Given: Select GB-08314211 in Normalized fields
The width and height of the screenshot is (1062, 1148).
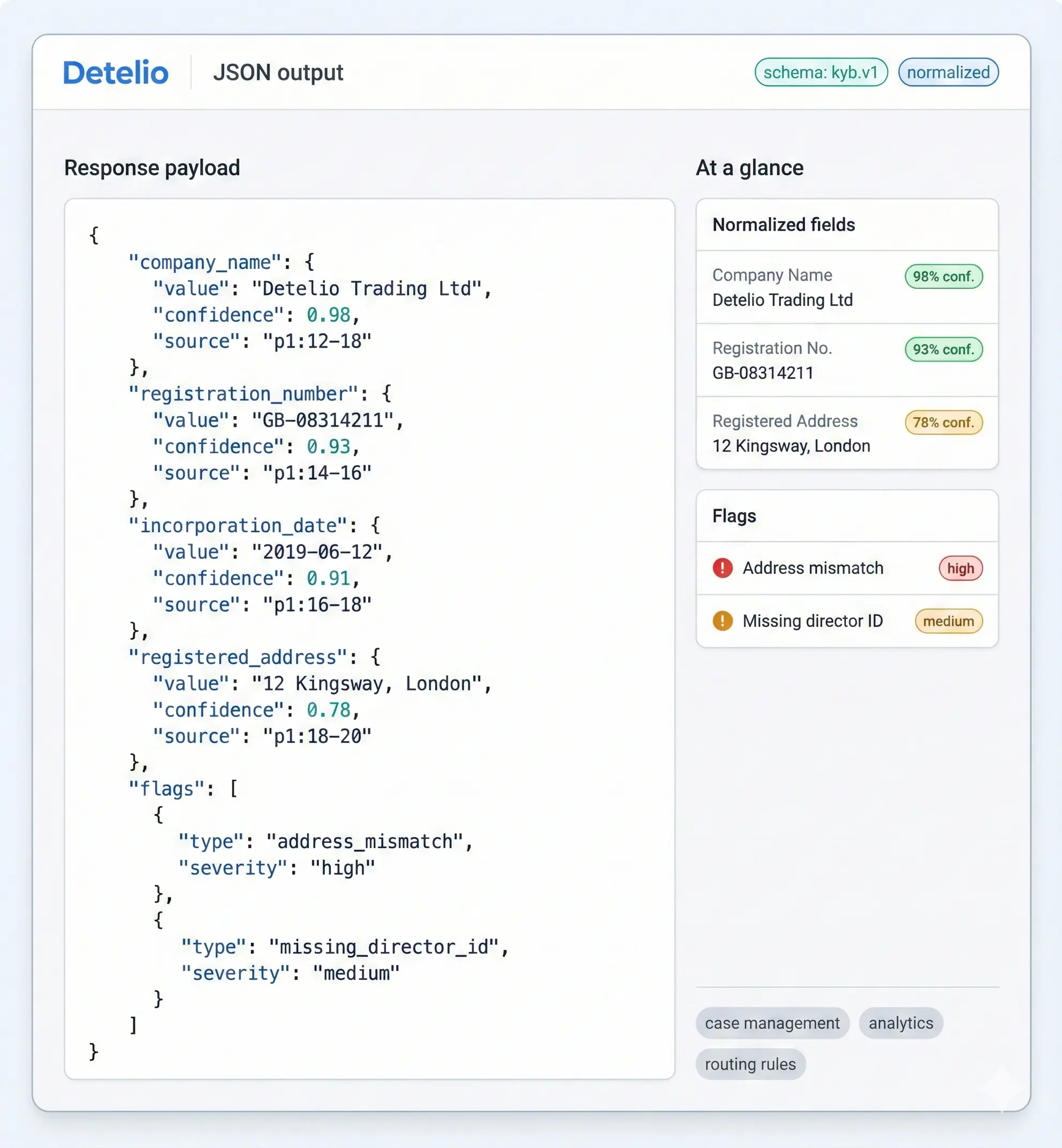Looking at the screenshot, I should (x=763, y=373).
